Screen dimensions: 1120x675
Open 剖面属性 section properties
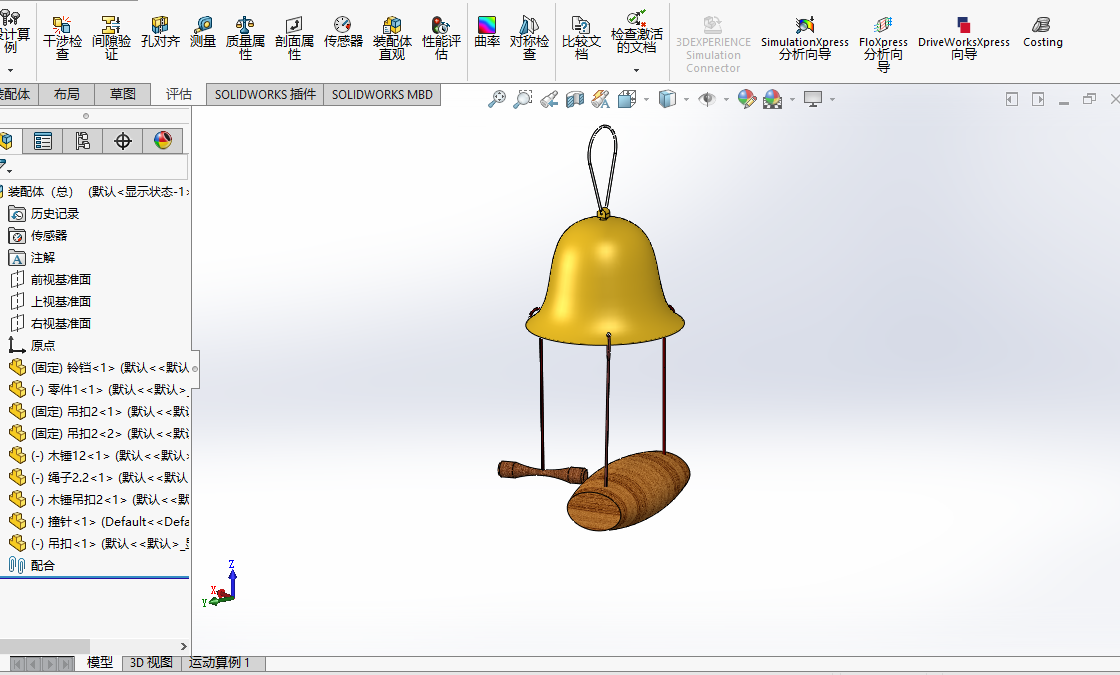(294, 39)
